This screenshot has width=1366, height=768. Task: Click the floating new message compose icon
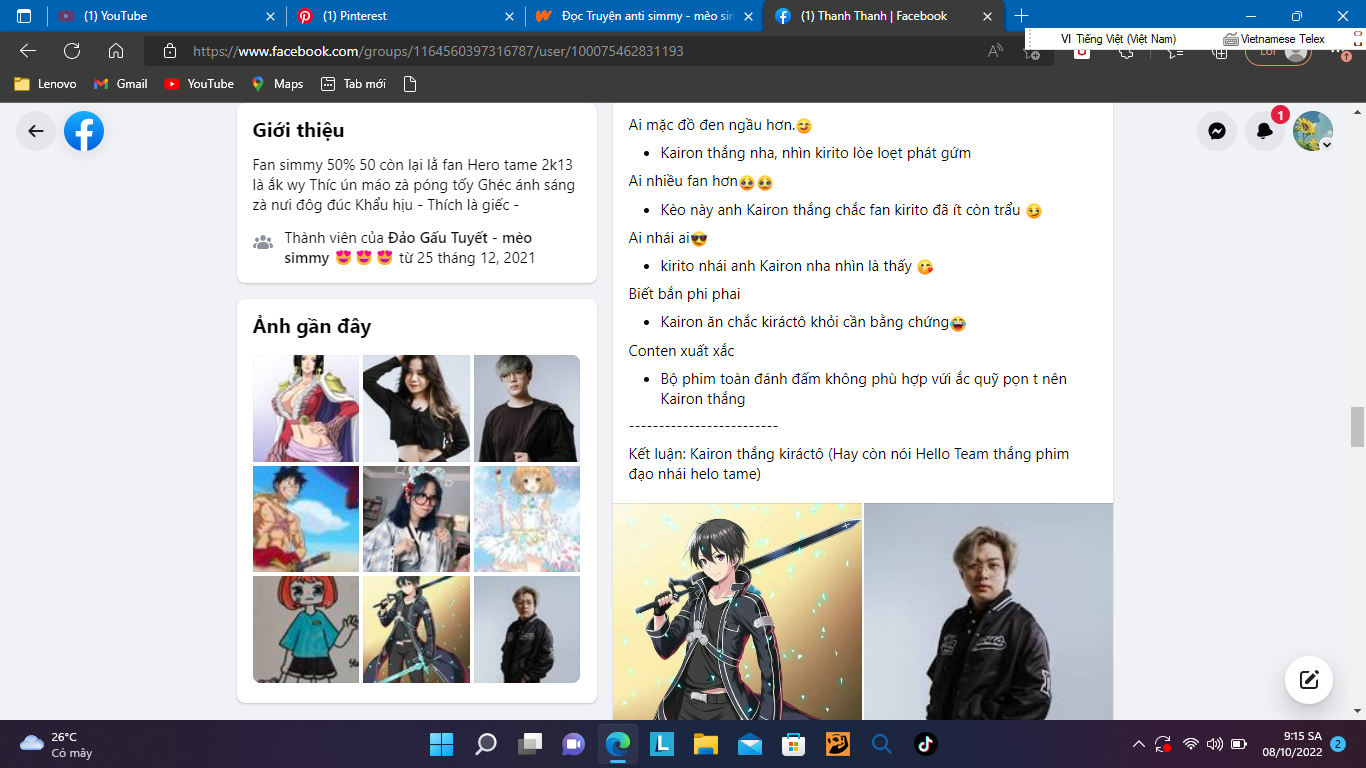click(1309, 680)
